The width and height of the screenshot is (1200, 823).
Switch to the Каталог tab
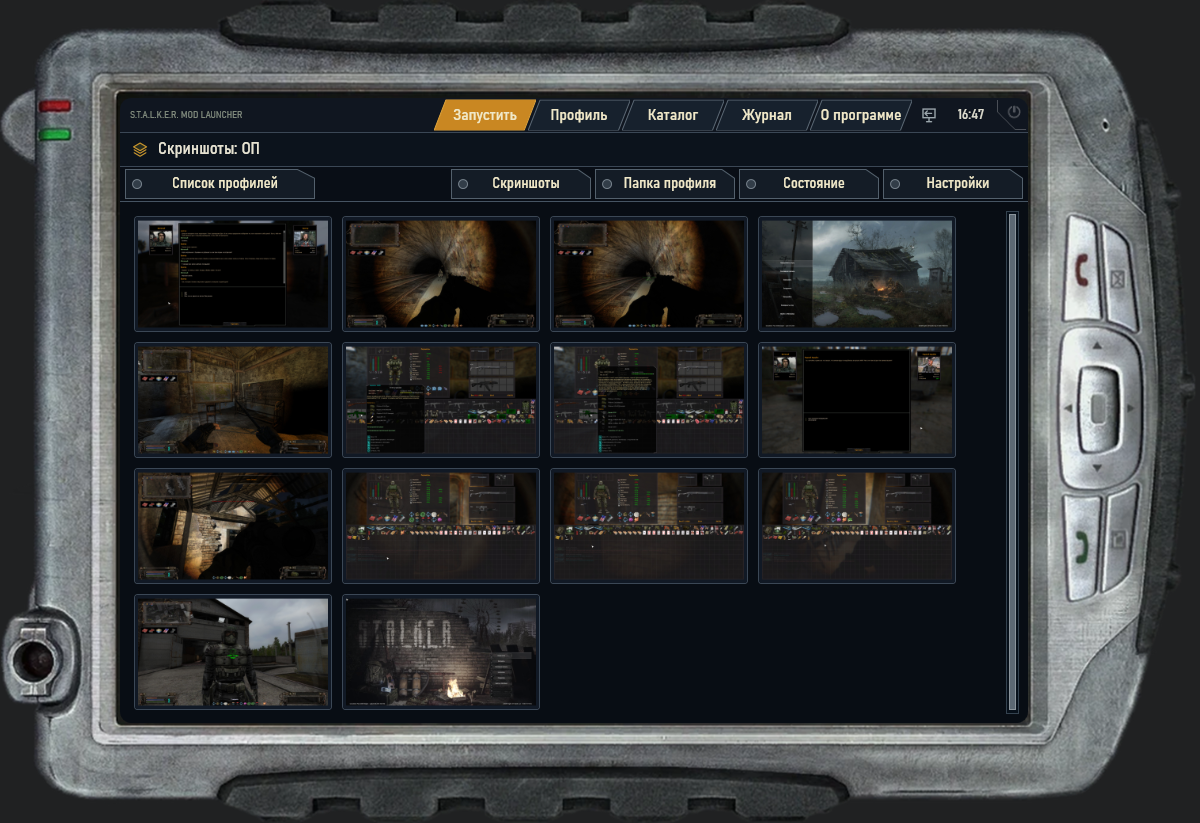(673, 115)
